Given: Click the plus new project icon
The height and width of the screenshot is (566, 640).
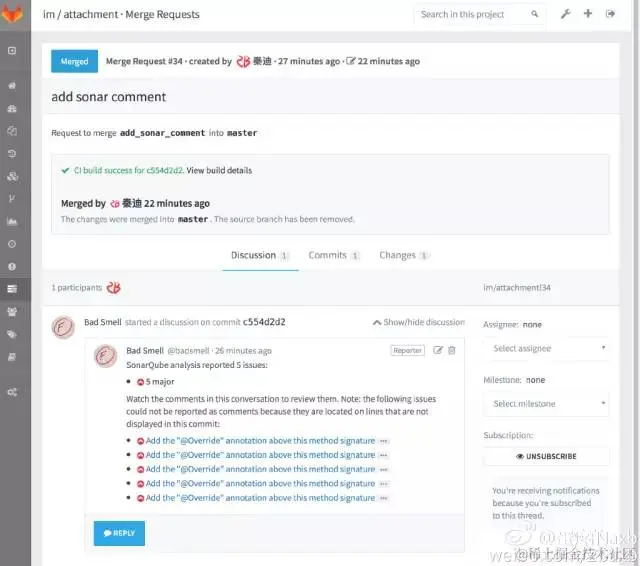Looking at the screenshot, I should click(x=588, y=14).
